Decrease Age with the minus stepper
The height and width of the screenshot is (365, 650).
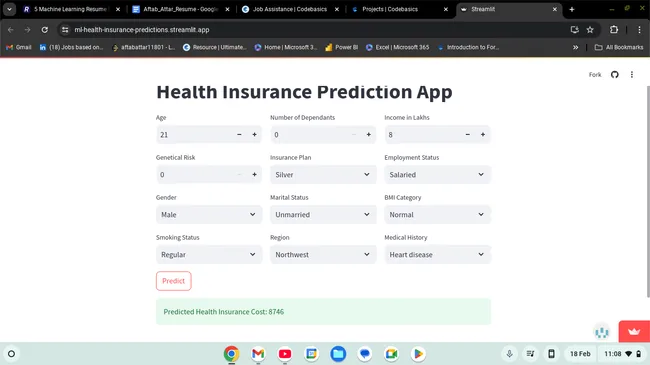pyautogui.click(x=239, y=134)
